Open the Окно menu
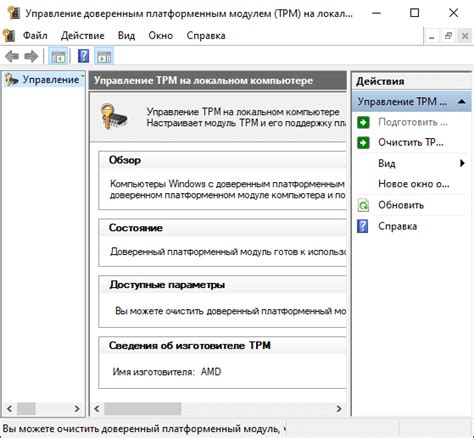 (x=161, y=36)
